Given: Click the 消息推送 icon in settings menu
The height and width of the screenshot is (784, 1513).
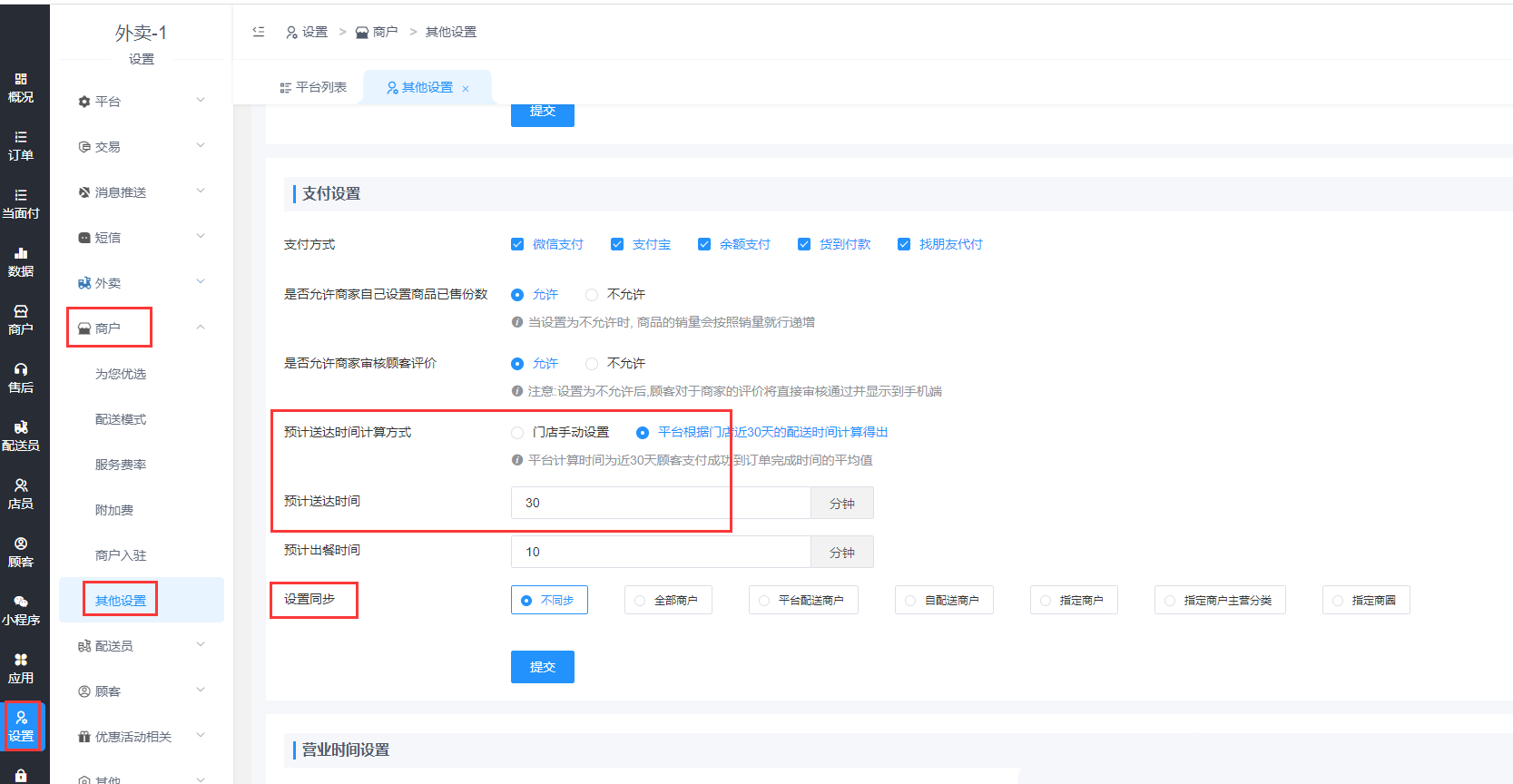Looking at the screenshot, I should click(x=84, y=192).
